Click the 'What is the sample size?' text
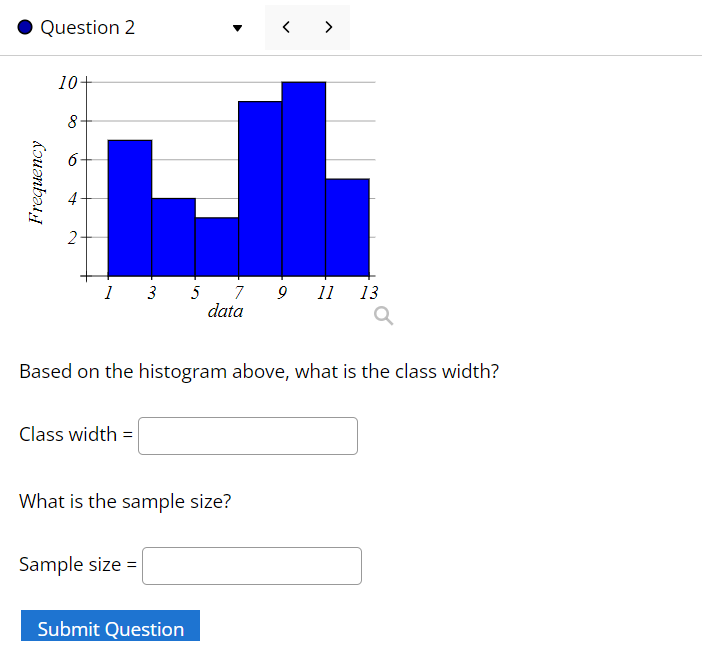702x671 pixels. point(125,501)
